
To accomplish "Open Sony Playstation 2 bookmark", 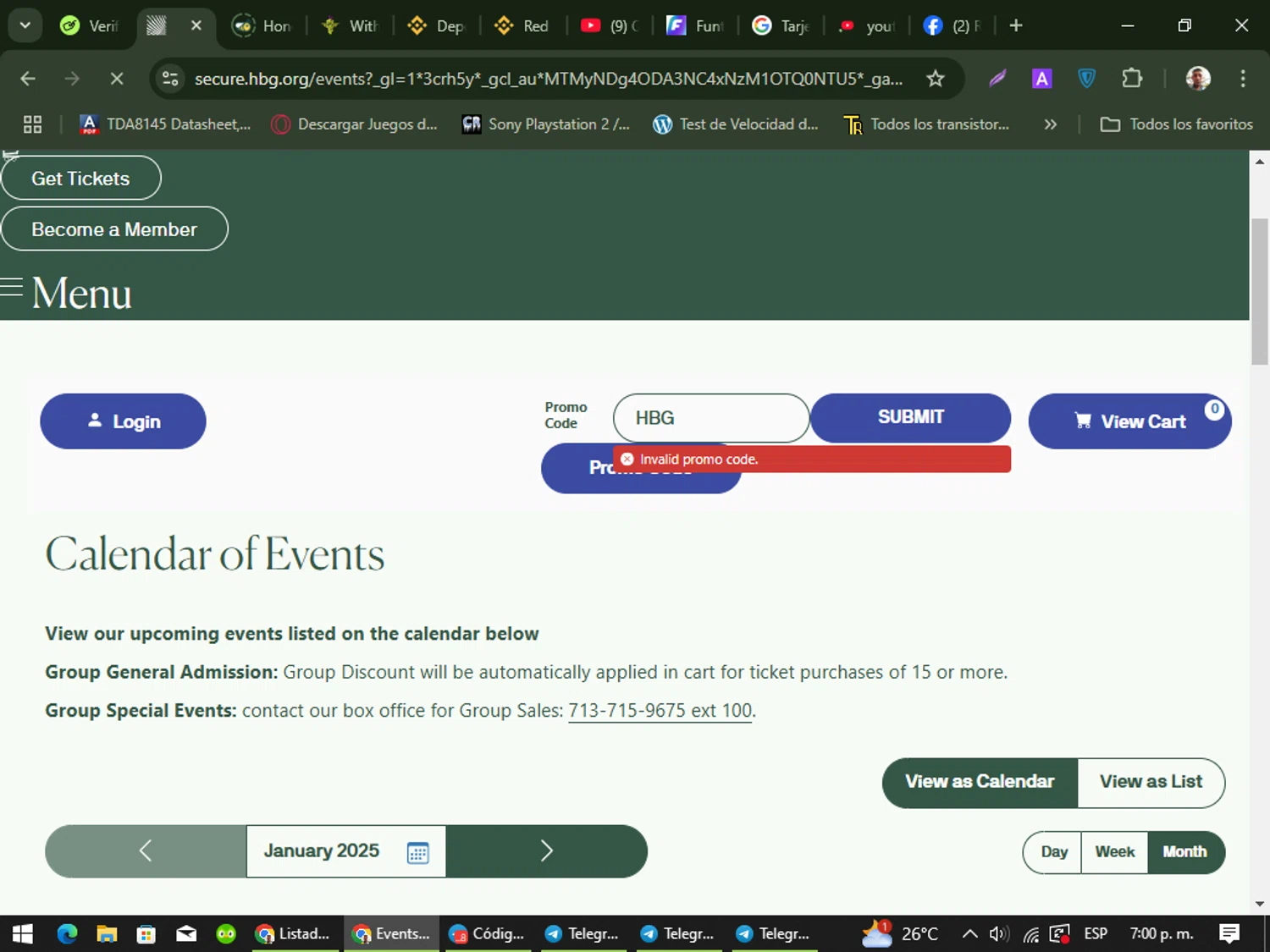I will pos(545,124).
